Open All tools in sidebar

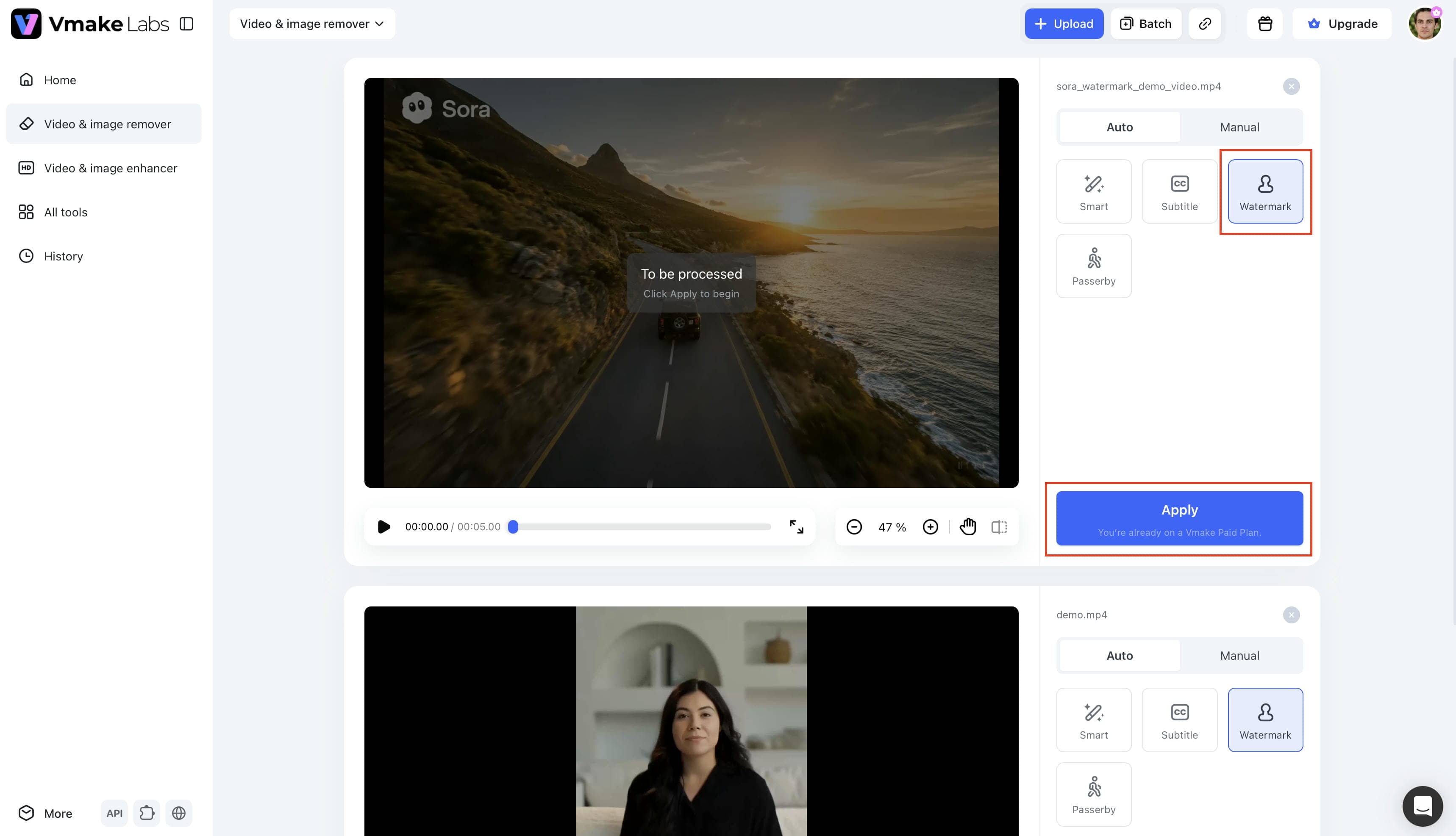tap(103, 212)
